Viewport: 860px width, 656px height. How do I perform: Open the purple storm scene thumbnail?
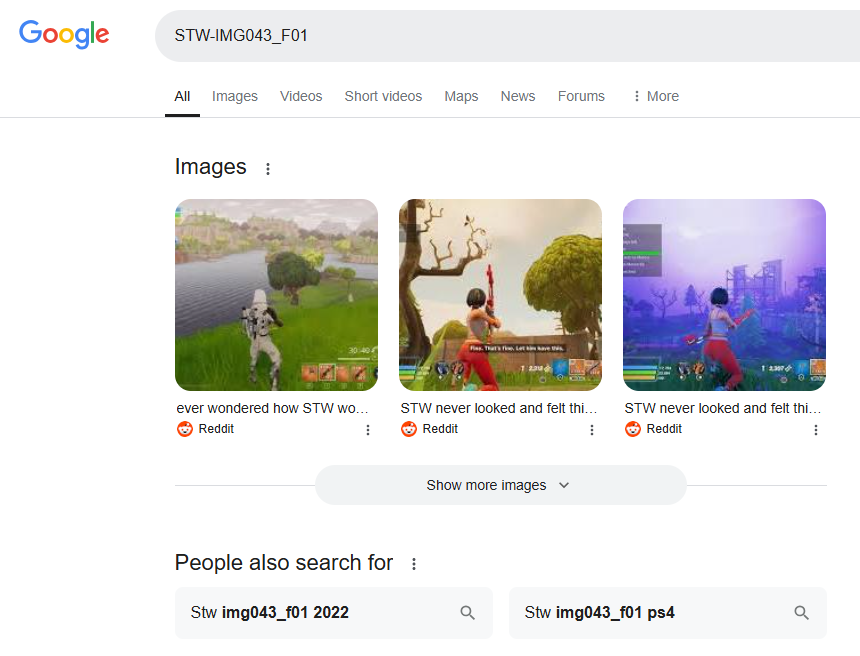click(x=725, y=295)
